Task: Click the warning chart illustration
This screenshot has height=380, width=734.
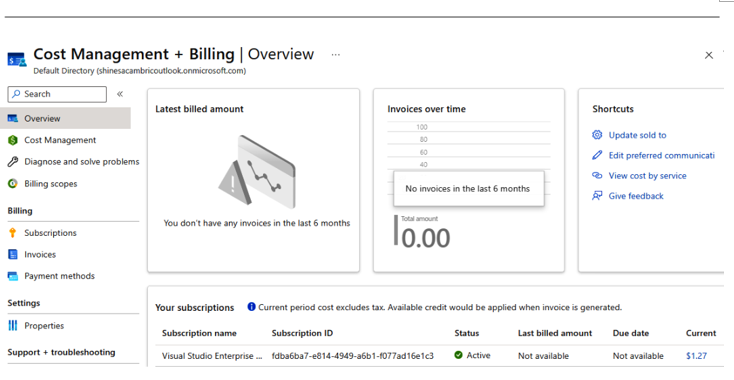Action: (x=257, y=172)
